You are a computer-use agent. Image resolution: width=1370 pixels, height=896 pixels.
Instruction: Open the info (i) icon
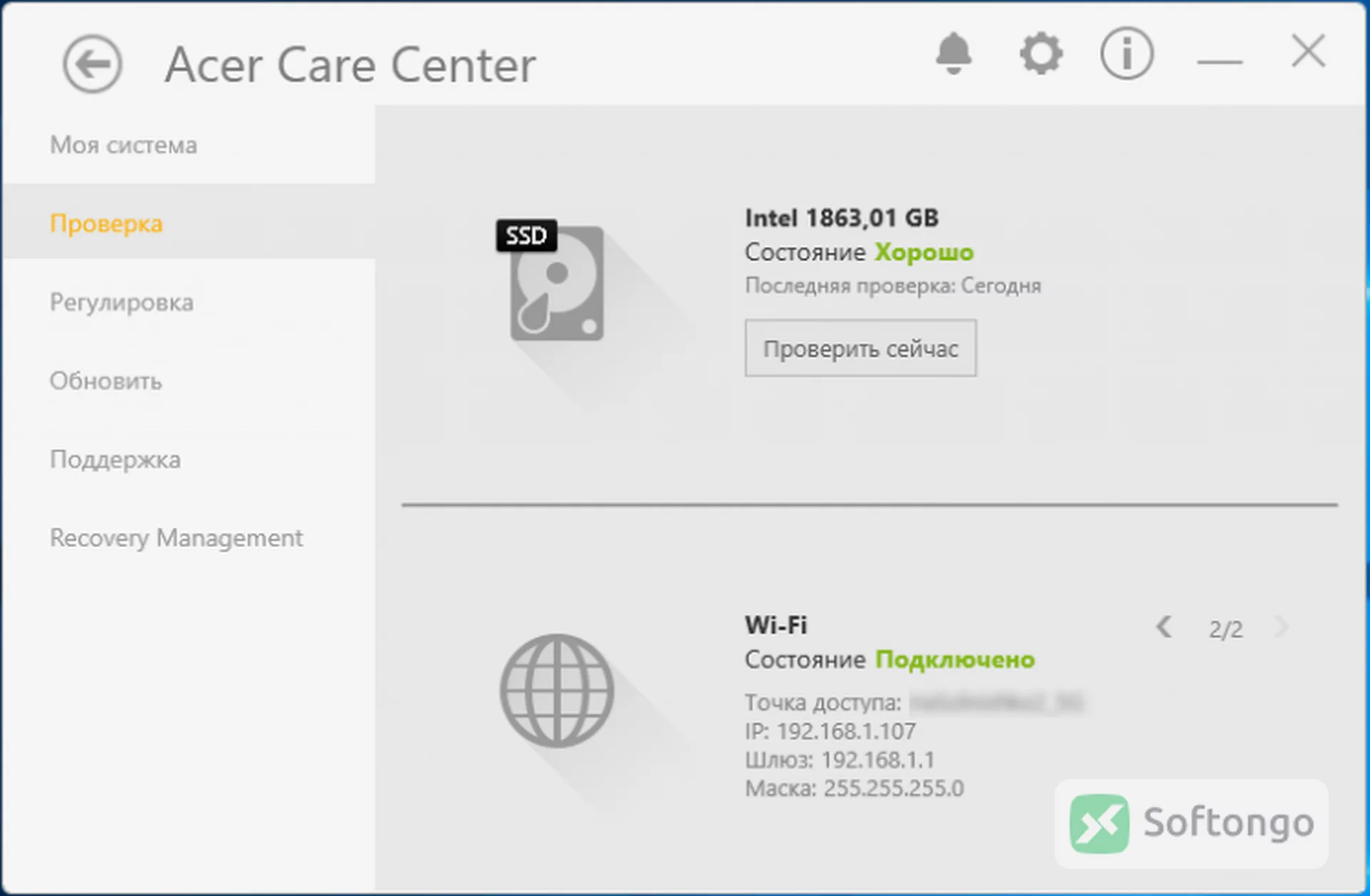point(1127,54)
